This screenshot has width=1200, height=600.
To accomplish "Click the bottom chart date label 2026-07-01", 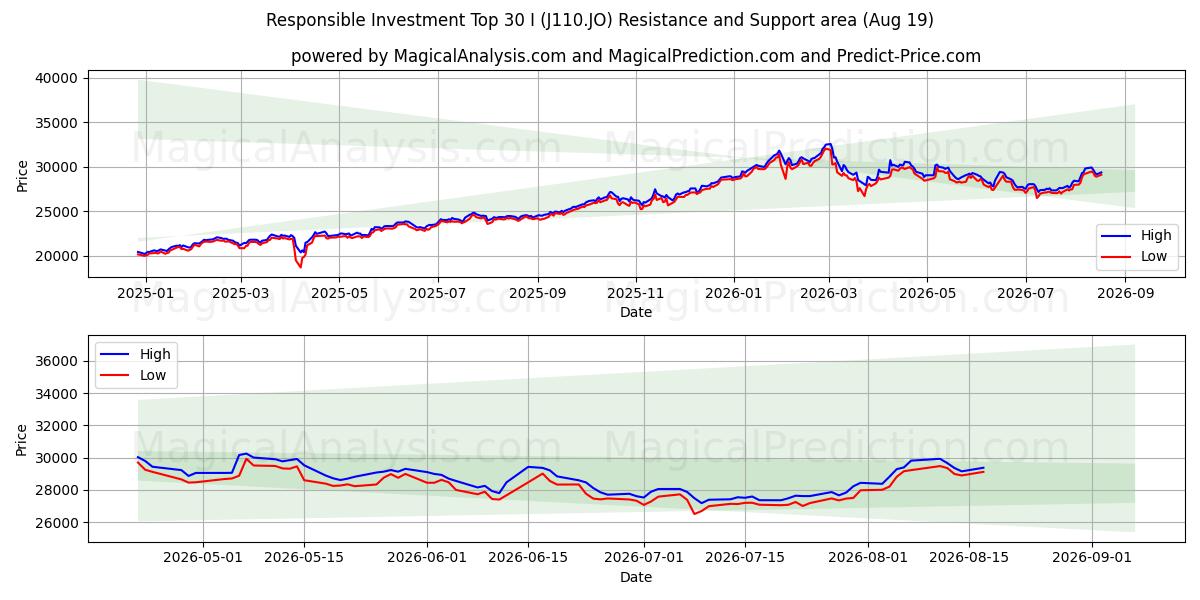I will [x=643, y=560].
